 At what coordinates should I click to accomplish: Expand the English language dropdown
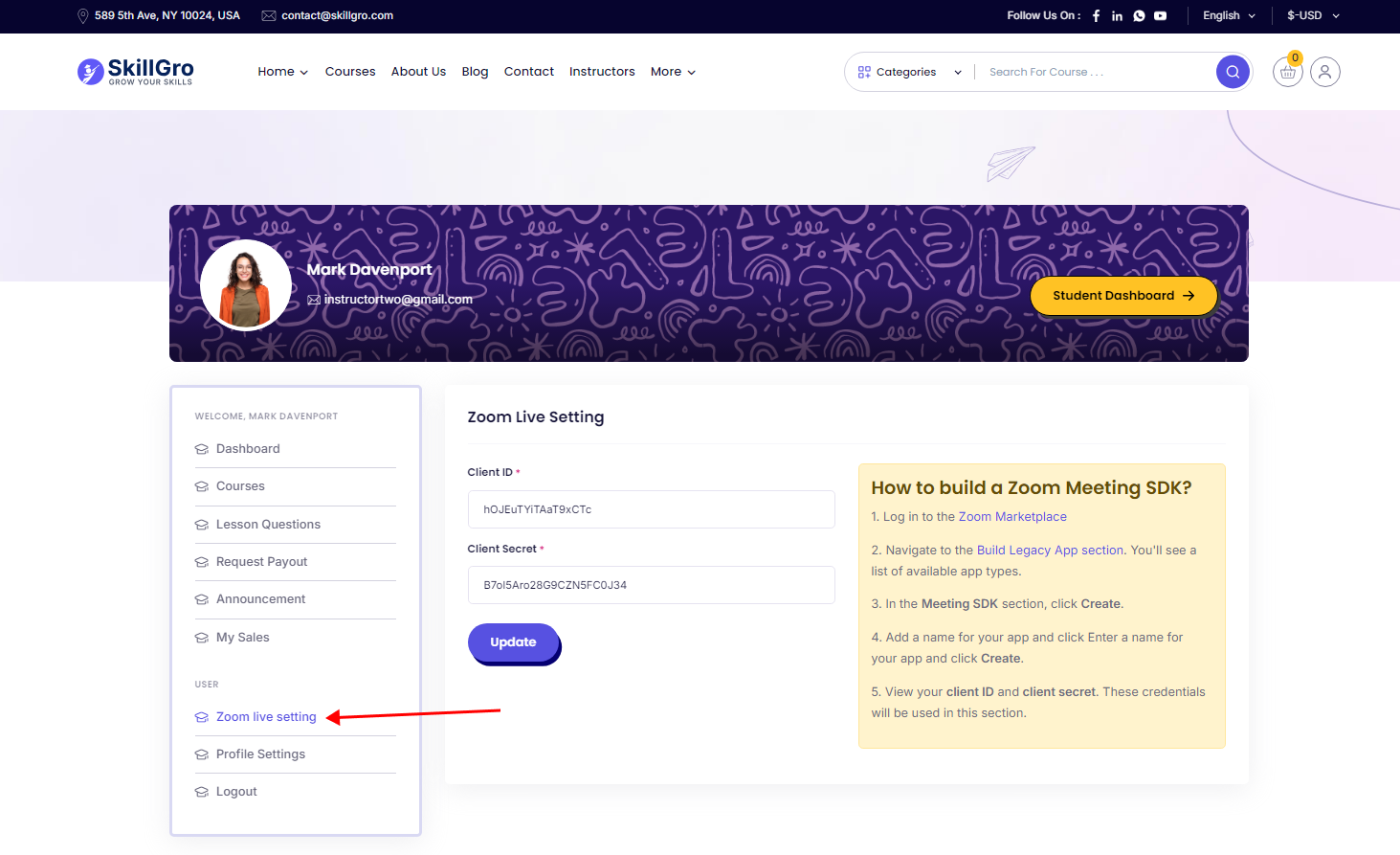click(x=1229, y=15)
